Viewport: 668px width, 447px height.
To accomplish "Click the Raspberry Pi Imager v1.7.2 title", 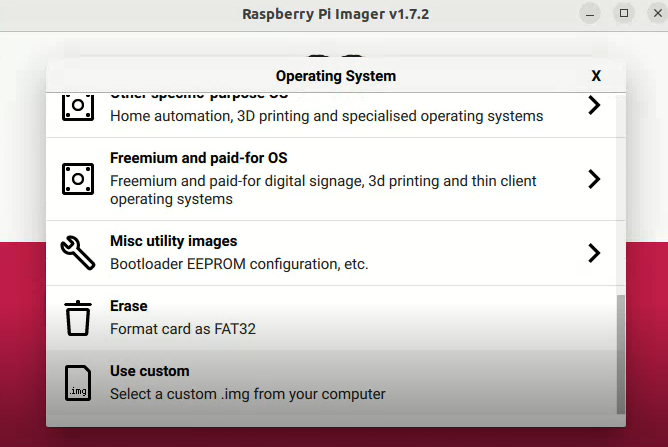I will coord(335,14).
